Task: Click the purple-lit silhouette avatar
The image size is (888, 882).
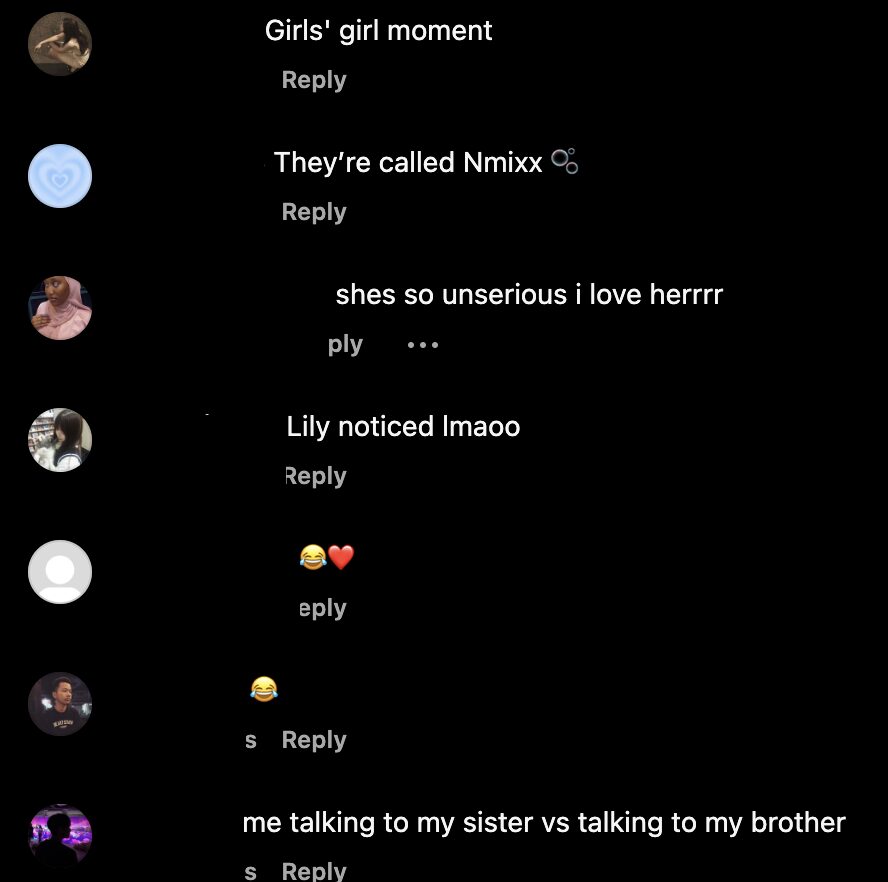Action: [60, 836]
